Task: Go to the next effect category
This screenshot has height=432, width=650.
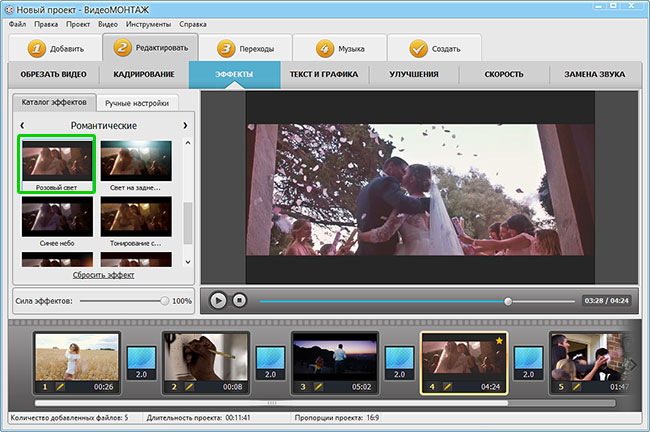Action: coord(185,126)
